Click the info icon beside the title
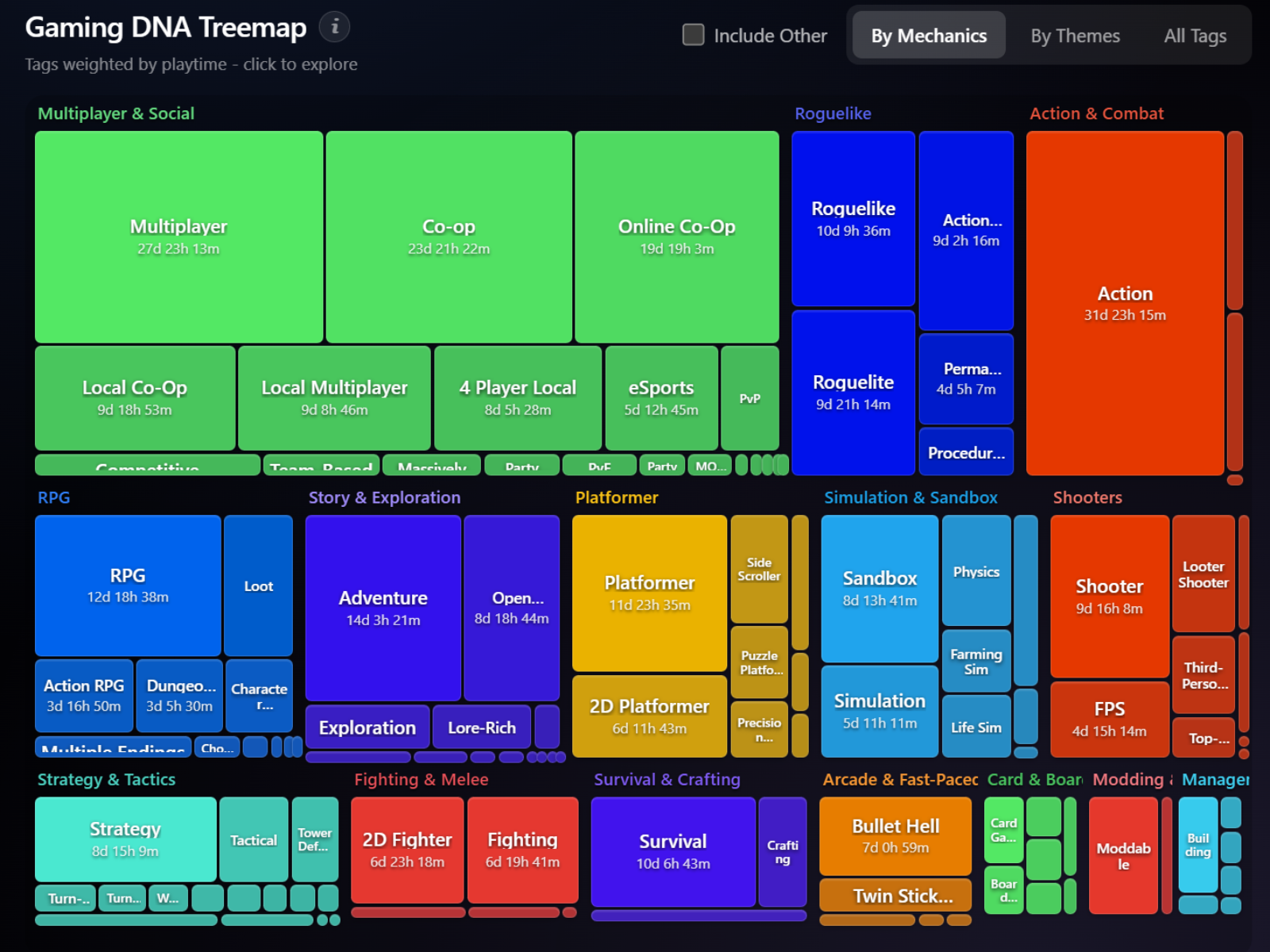Screen dimensions: 1270x952 click(x=334, y=27)
